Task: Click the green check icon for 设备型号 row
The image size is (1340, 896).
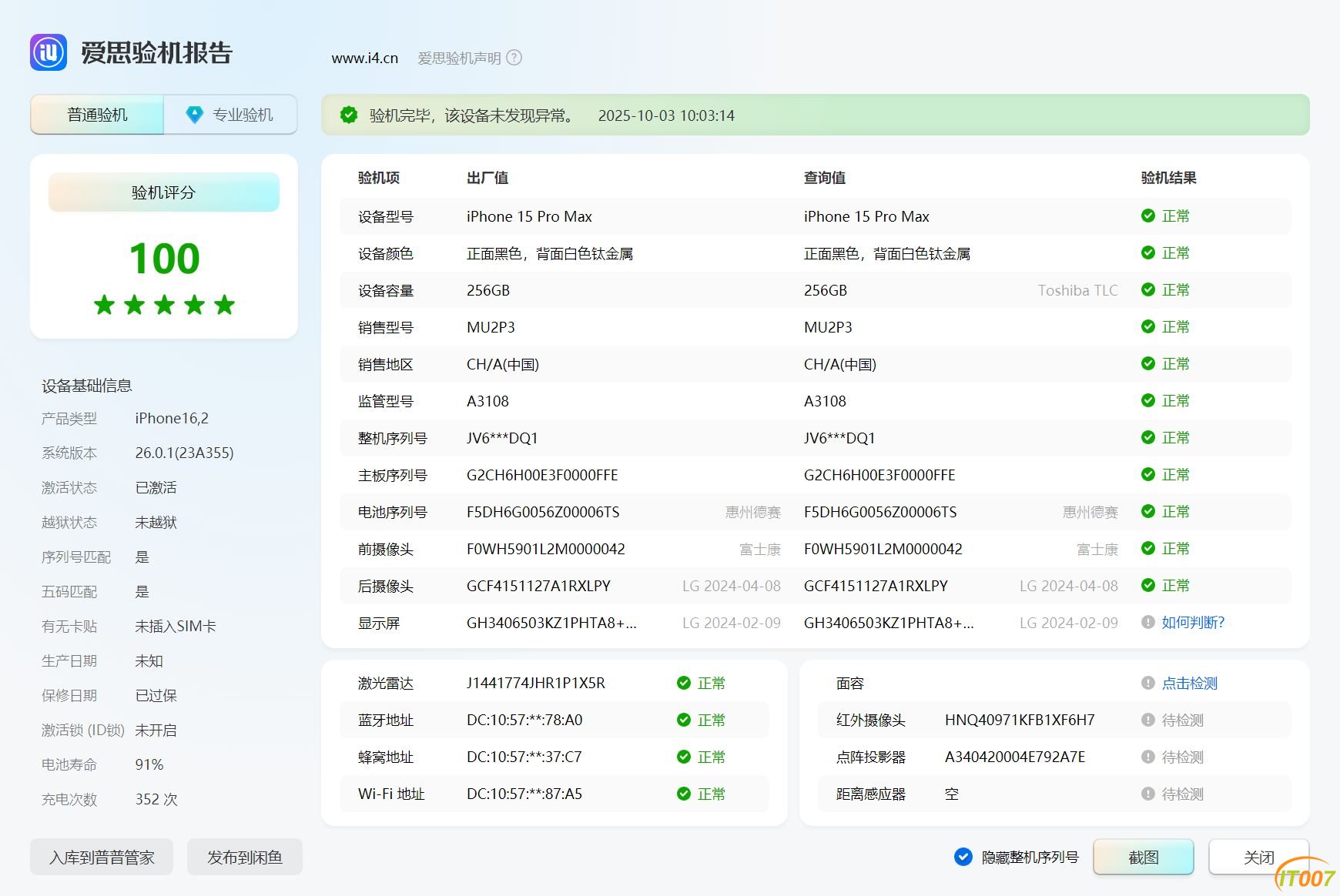Action: coord(1148,216)
